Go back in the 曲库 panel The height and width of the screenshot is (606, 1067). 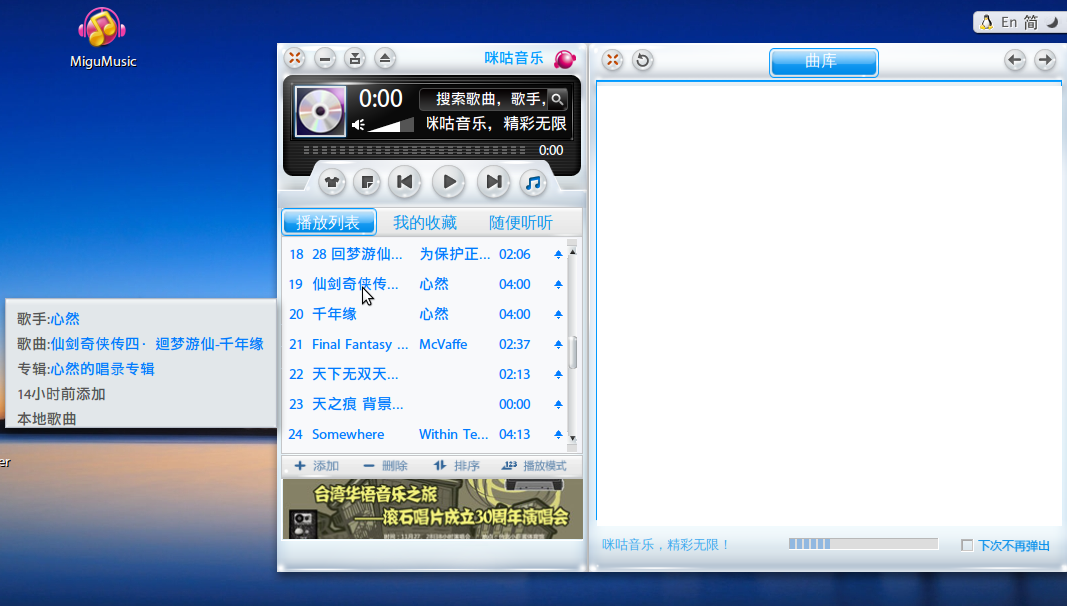1015,60
